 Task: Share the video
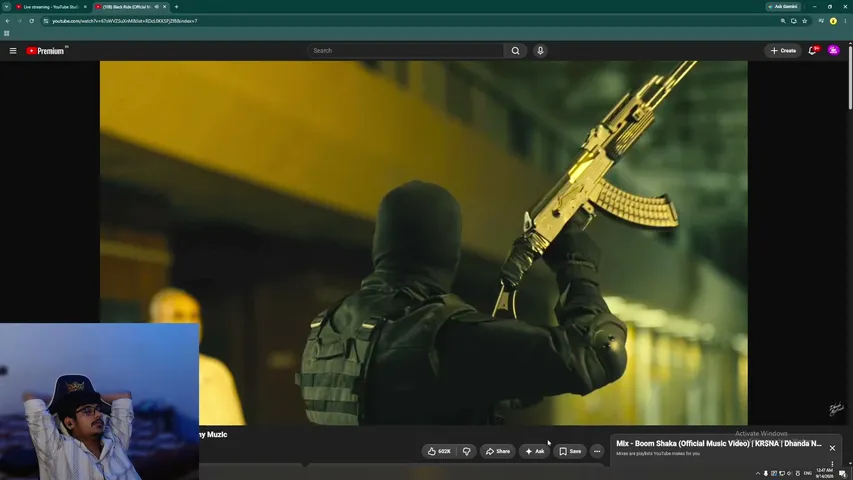pyautogui.click(x=498, y=451)
